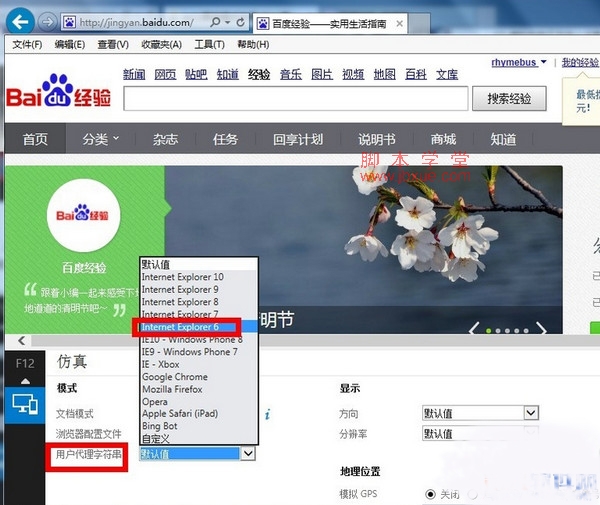Click the browser Back arrow button
This screenshot has width=600, height=505.
(20, 22)
